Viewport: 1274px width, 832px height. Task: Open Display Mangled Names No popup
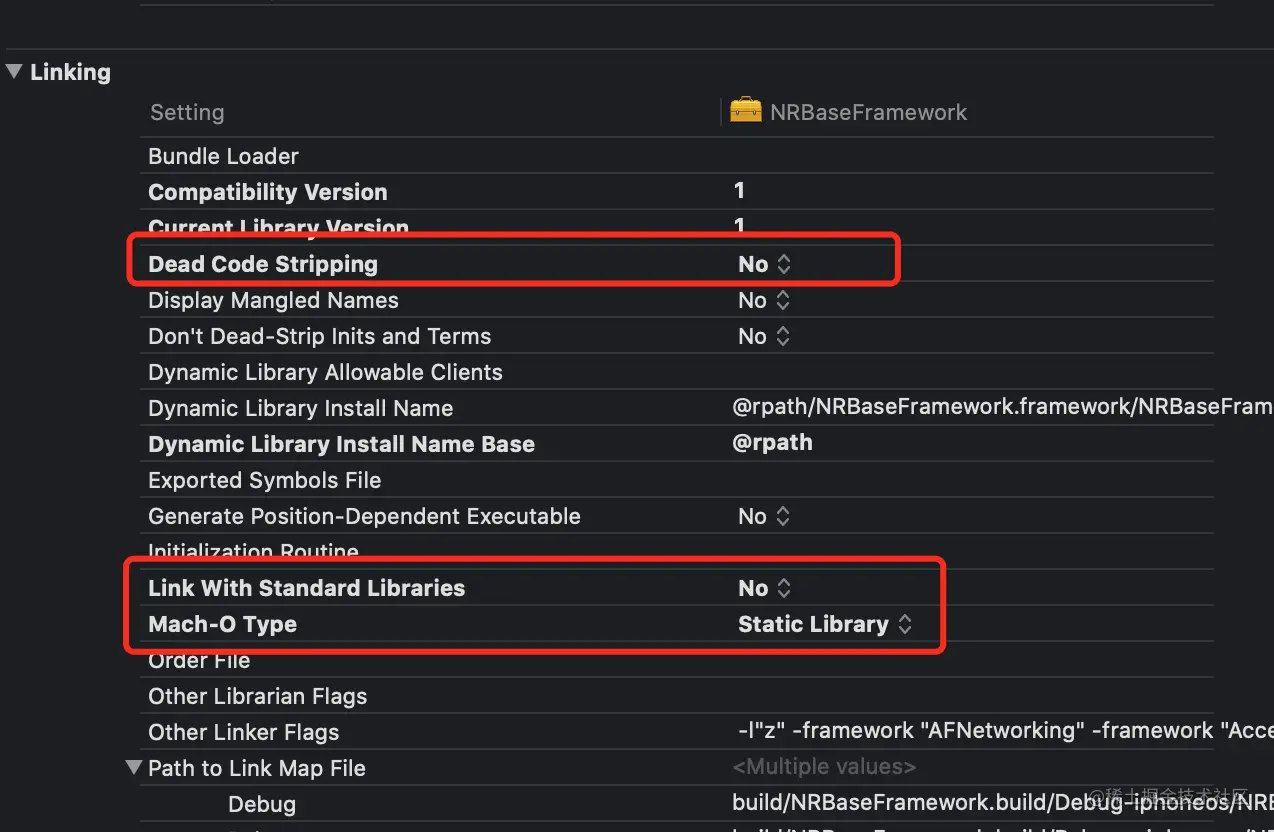coord(765,300)
